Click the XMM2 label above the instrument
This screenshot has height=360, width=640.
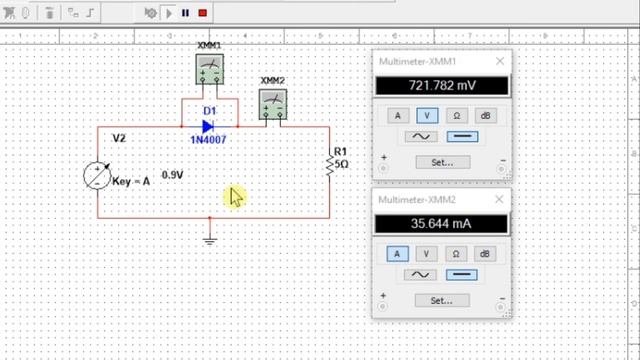(273, 81)
